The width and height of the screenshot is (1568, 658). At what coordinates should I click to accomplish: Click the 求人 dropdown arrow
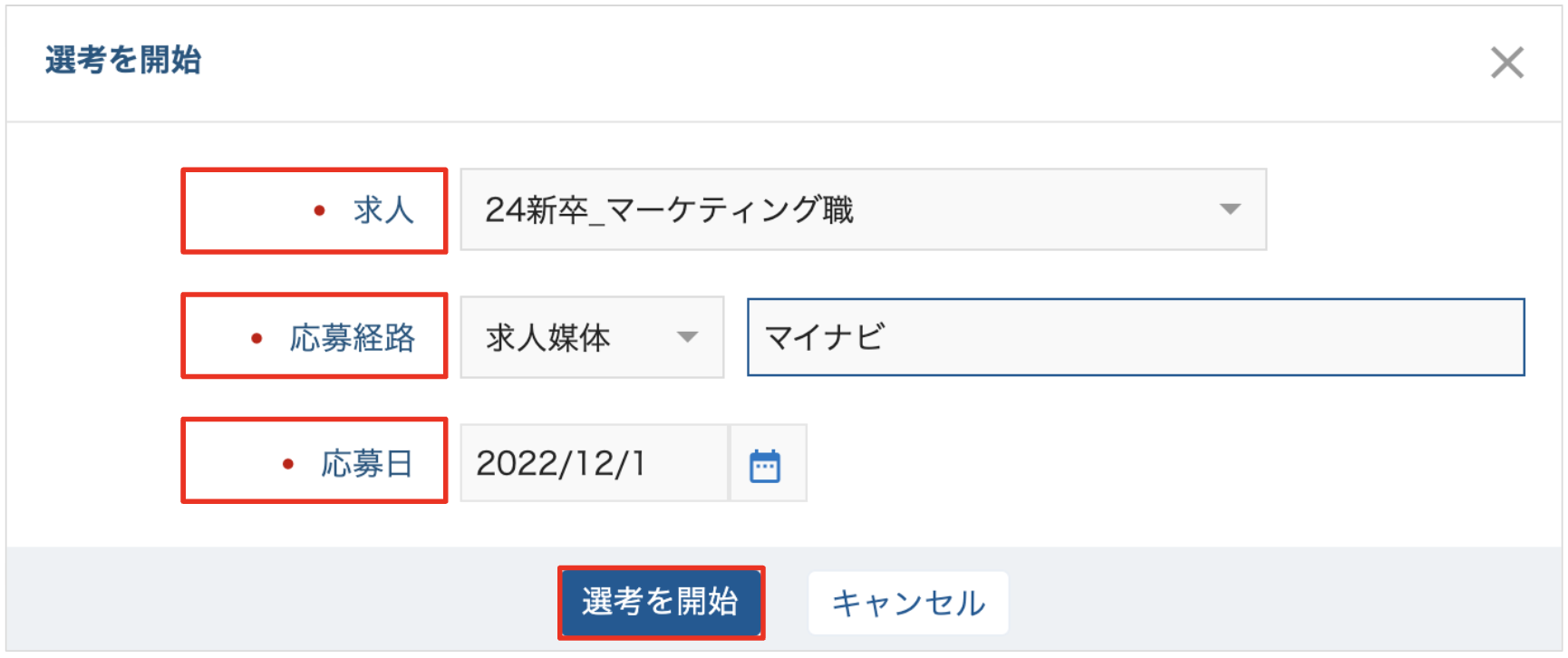point(1229,209)
